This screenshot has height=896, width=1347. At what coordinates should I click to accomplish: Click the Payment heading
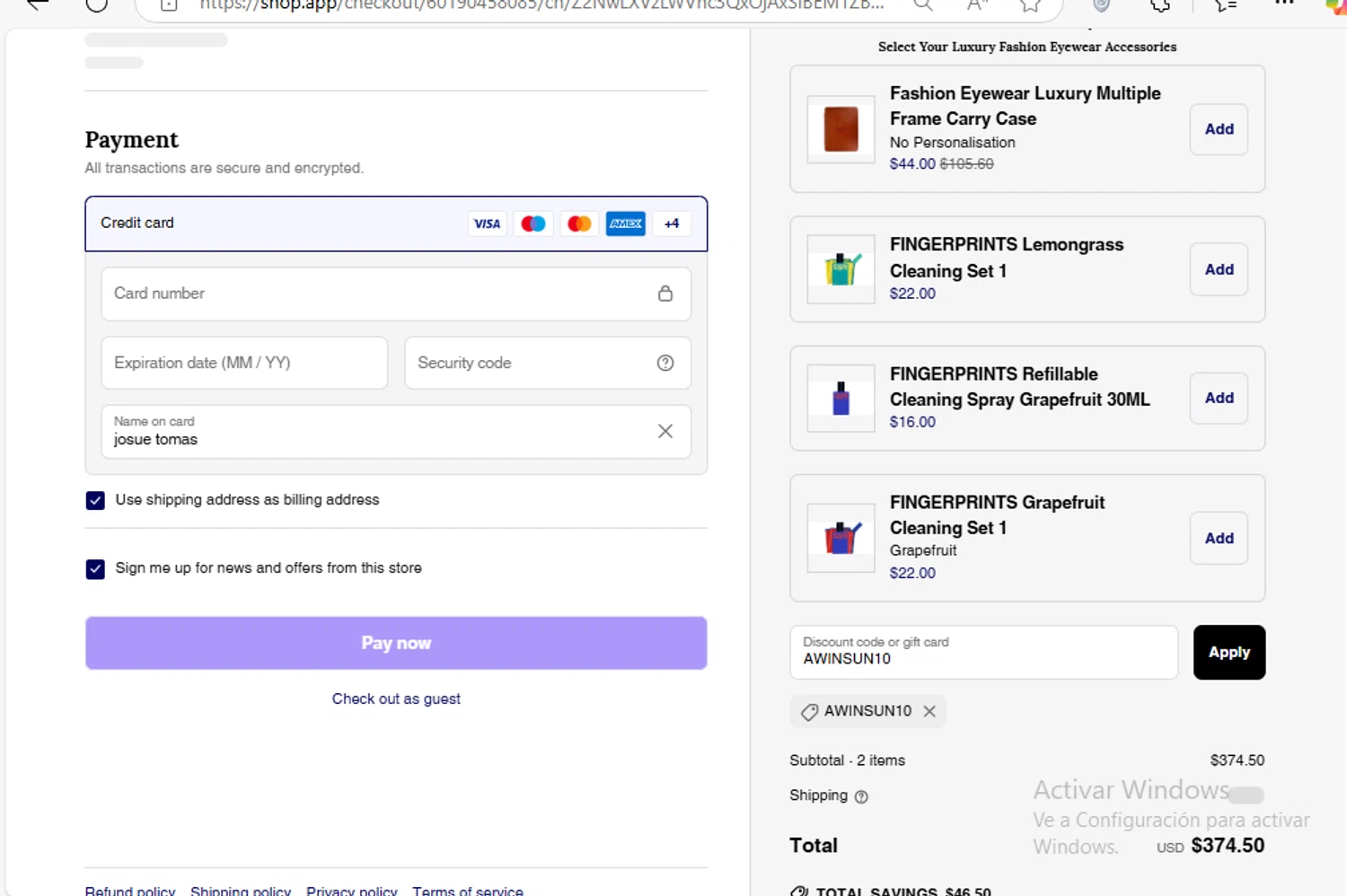click(x=131, y=140)
